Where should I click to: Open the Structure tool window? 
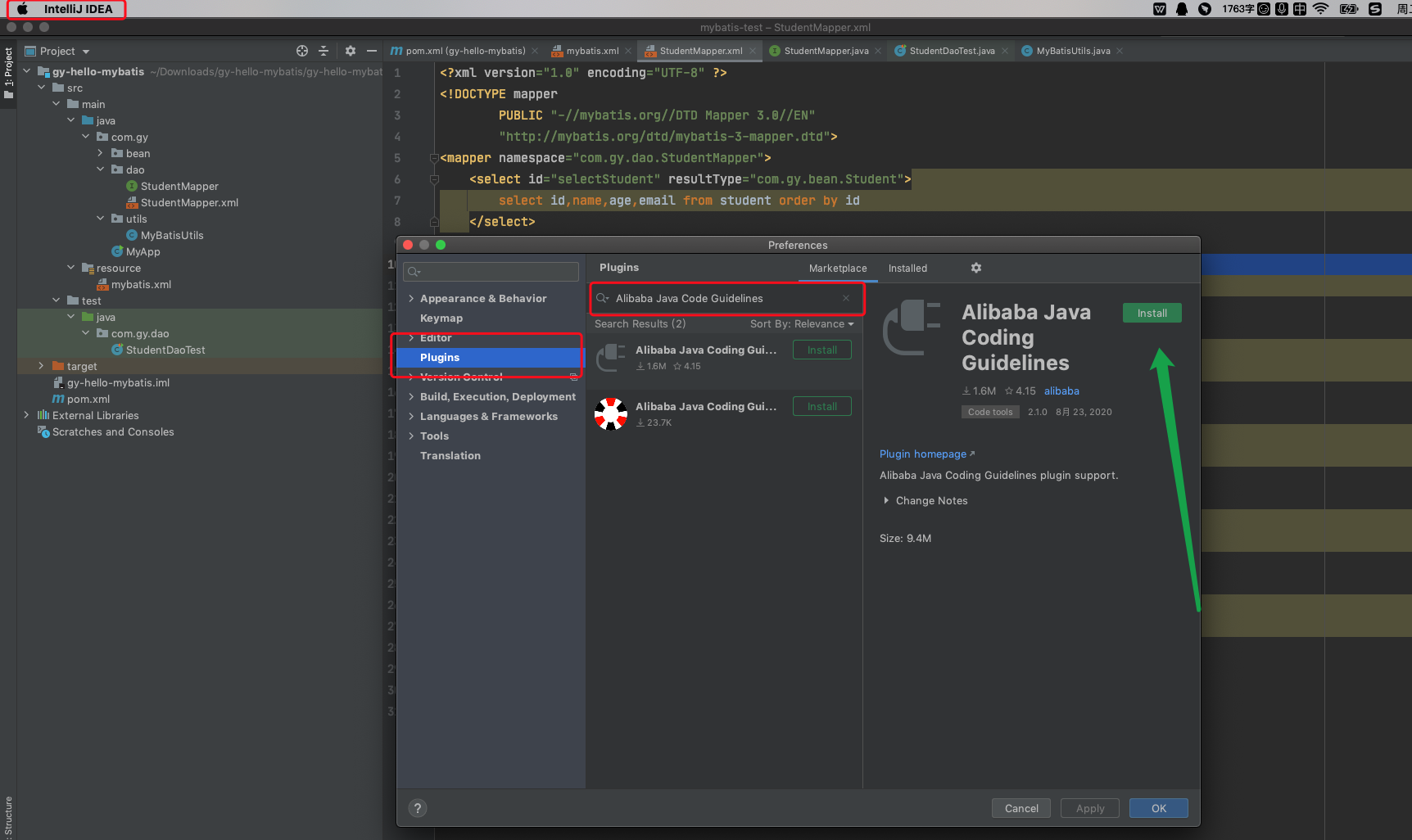click(9, 815)
